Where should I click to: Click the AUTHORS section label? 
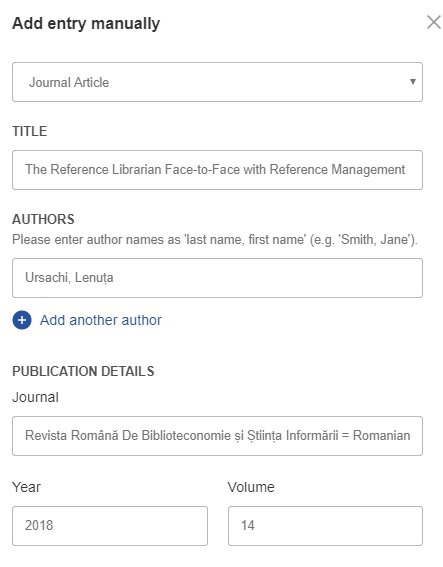[43, 219]
